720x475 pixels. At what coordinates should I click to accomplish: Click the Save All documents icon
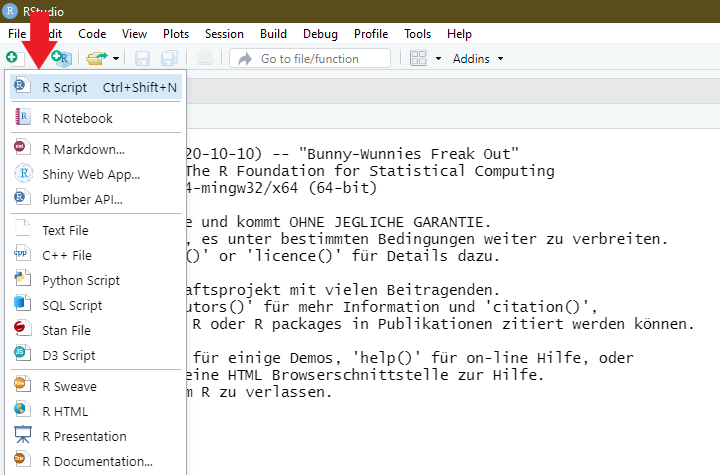pyautogui.click(x=169, y=58)
